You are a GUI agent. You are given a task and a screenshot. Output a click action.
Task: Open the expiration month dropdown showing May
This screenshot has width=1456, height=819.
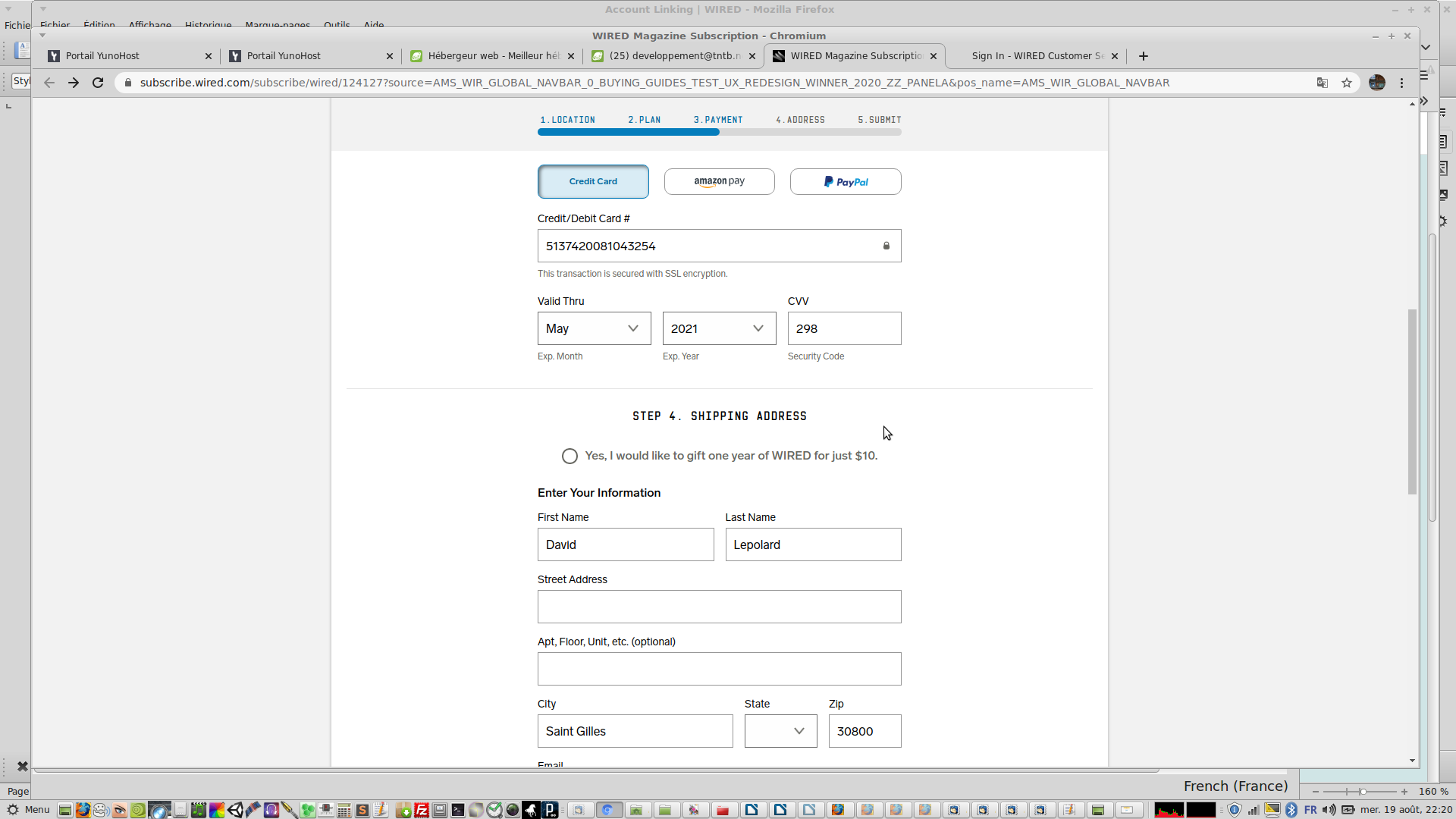coord(594,328)
